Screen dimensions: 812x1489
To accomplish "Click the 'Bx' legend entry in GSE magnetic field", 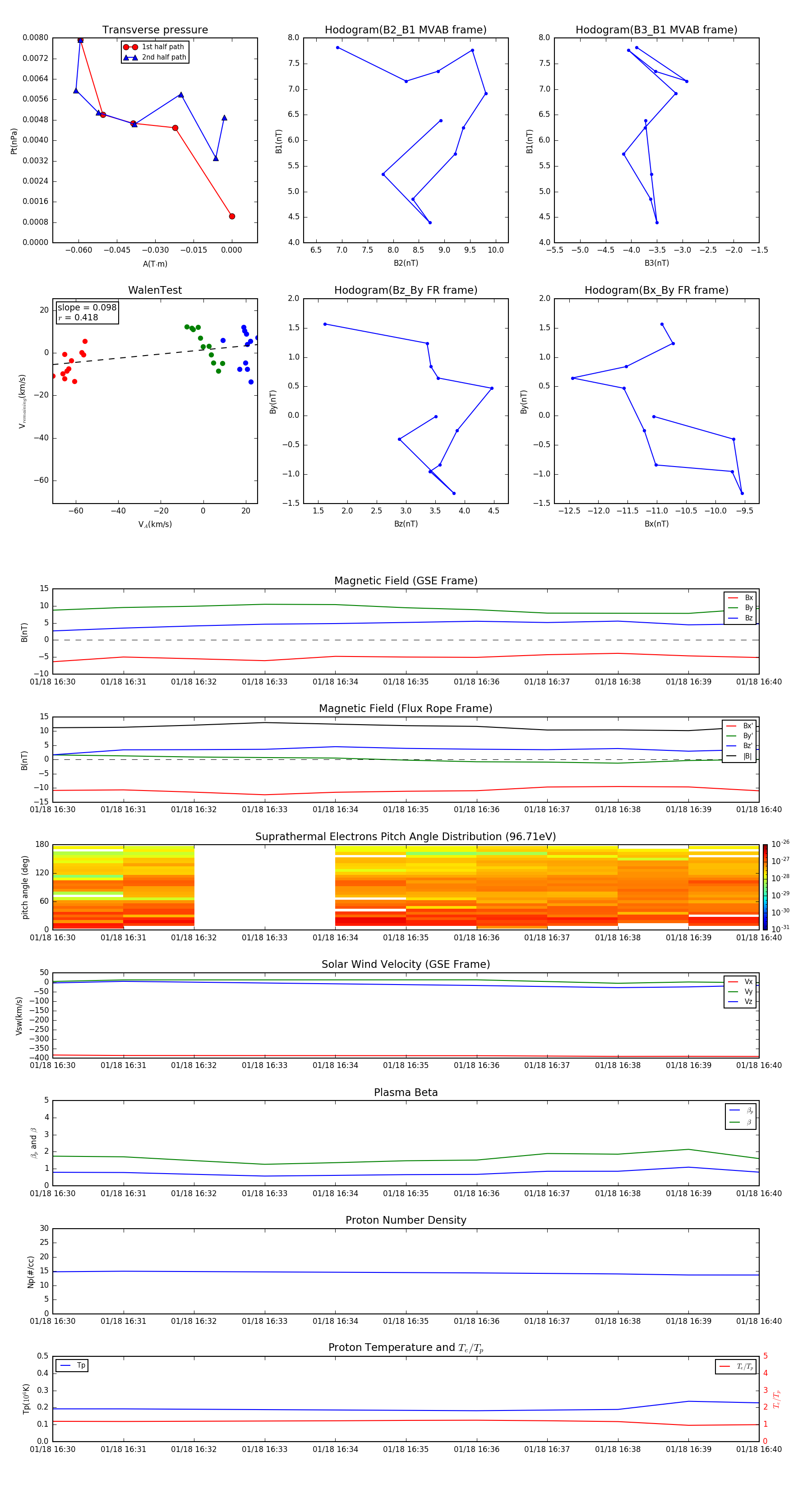I will (x=740, y=598).
